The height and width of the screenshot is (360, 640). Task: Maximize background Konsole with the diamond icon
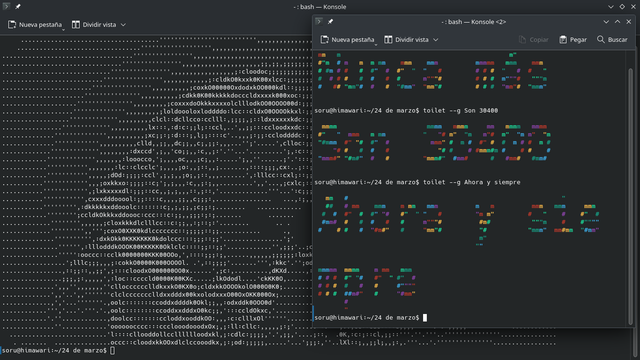[x=622, y=7]
